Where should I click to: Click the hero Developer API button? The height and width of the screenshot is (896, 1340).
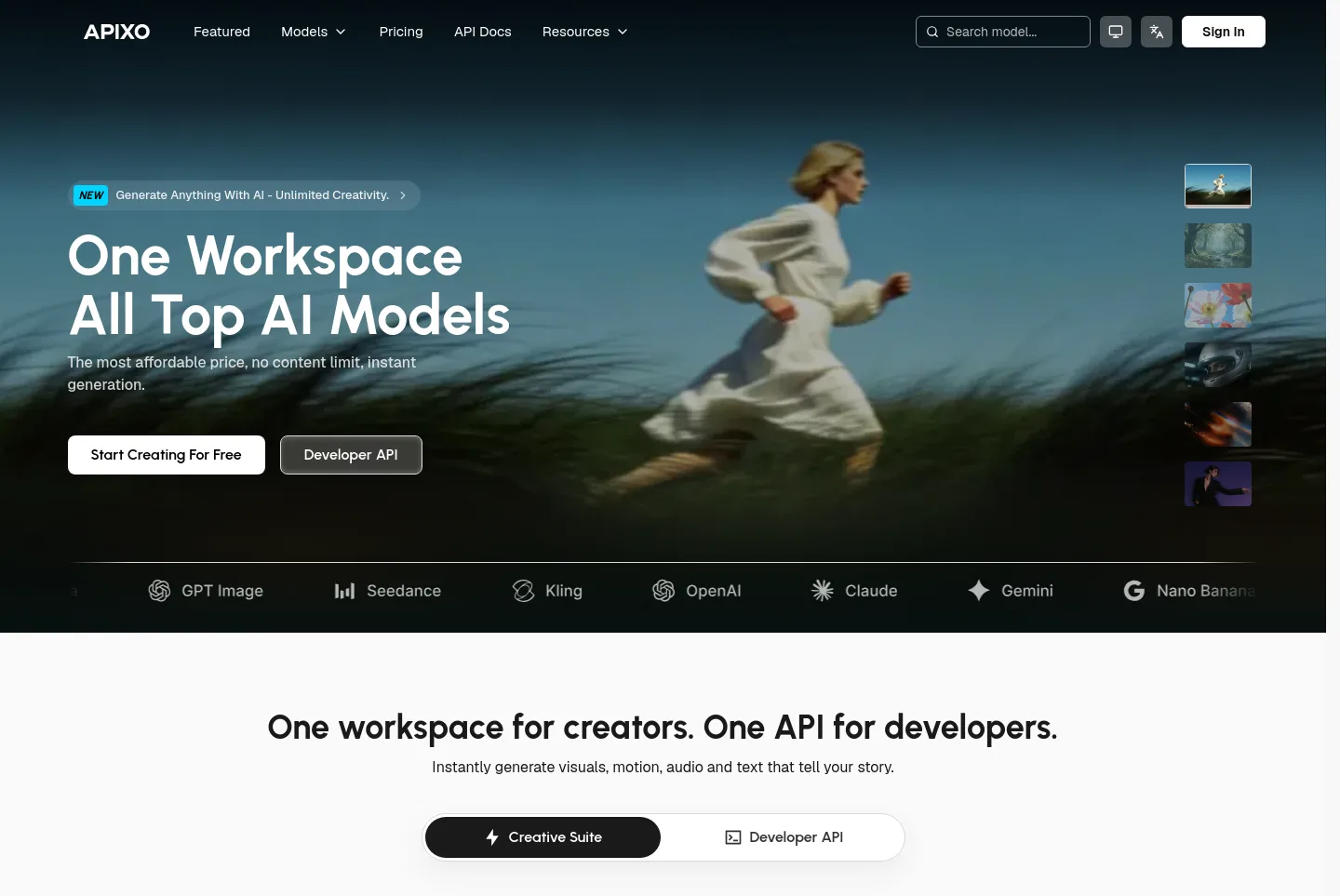[351, 455]
